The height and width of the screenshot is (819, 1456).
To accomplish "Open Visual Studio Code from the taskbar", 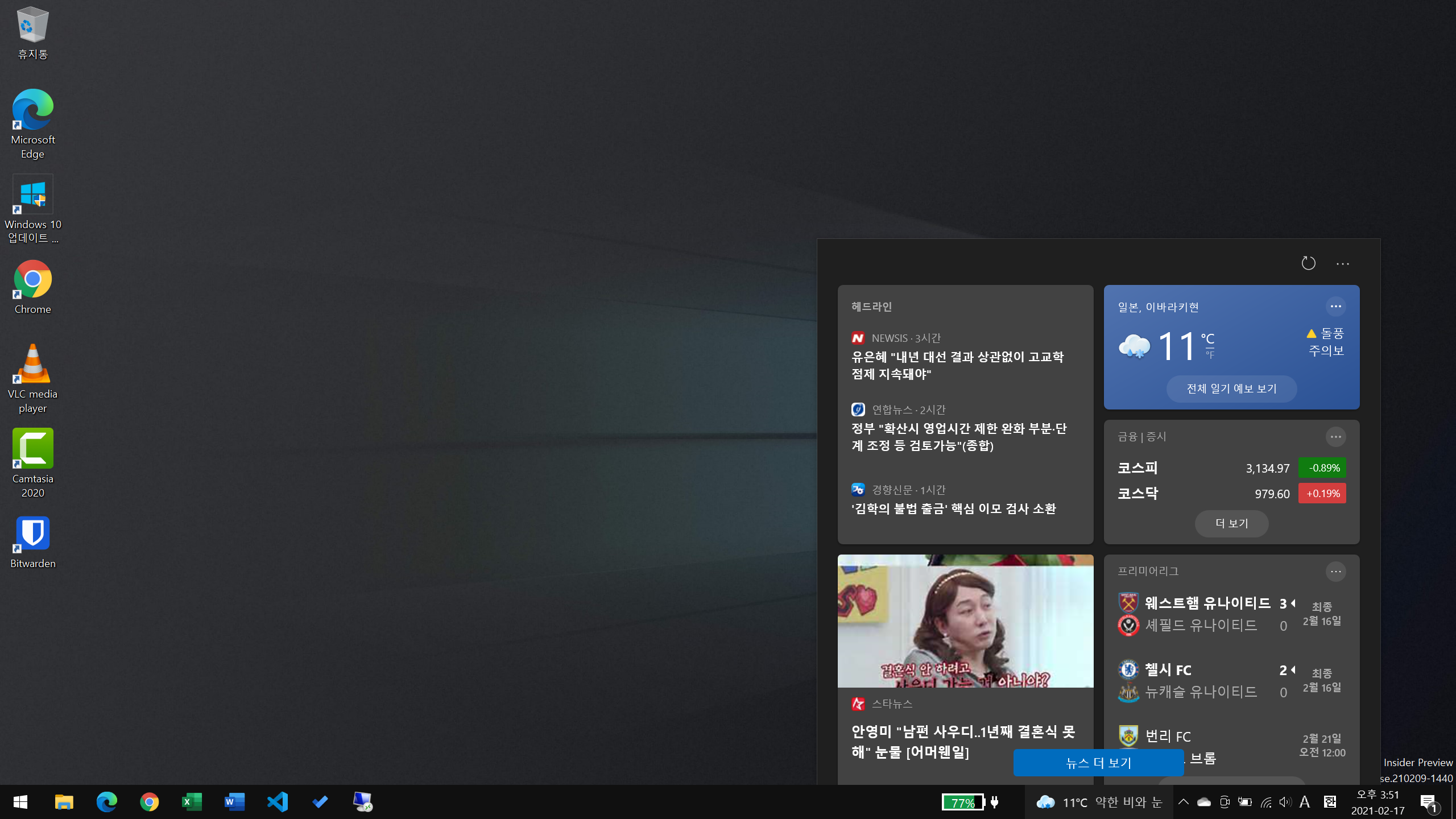I will point(278,802).
